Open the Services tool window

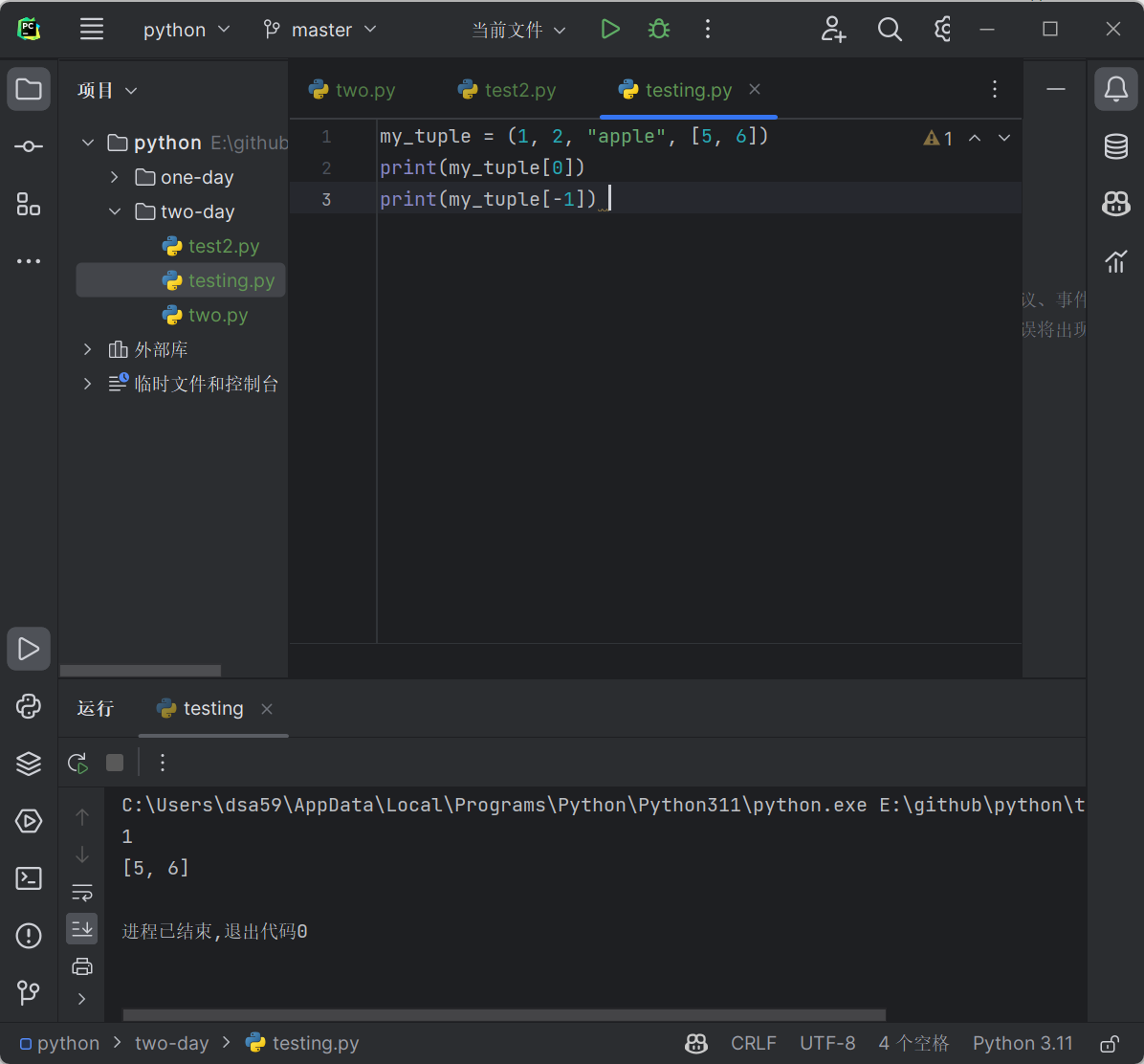tap(29, 821)
